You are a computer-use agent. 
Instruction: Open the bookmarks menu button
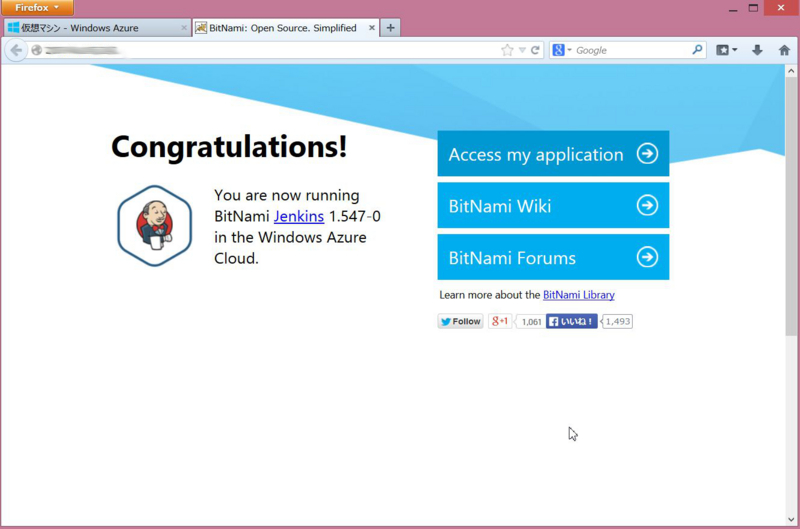coord(727,50)
